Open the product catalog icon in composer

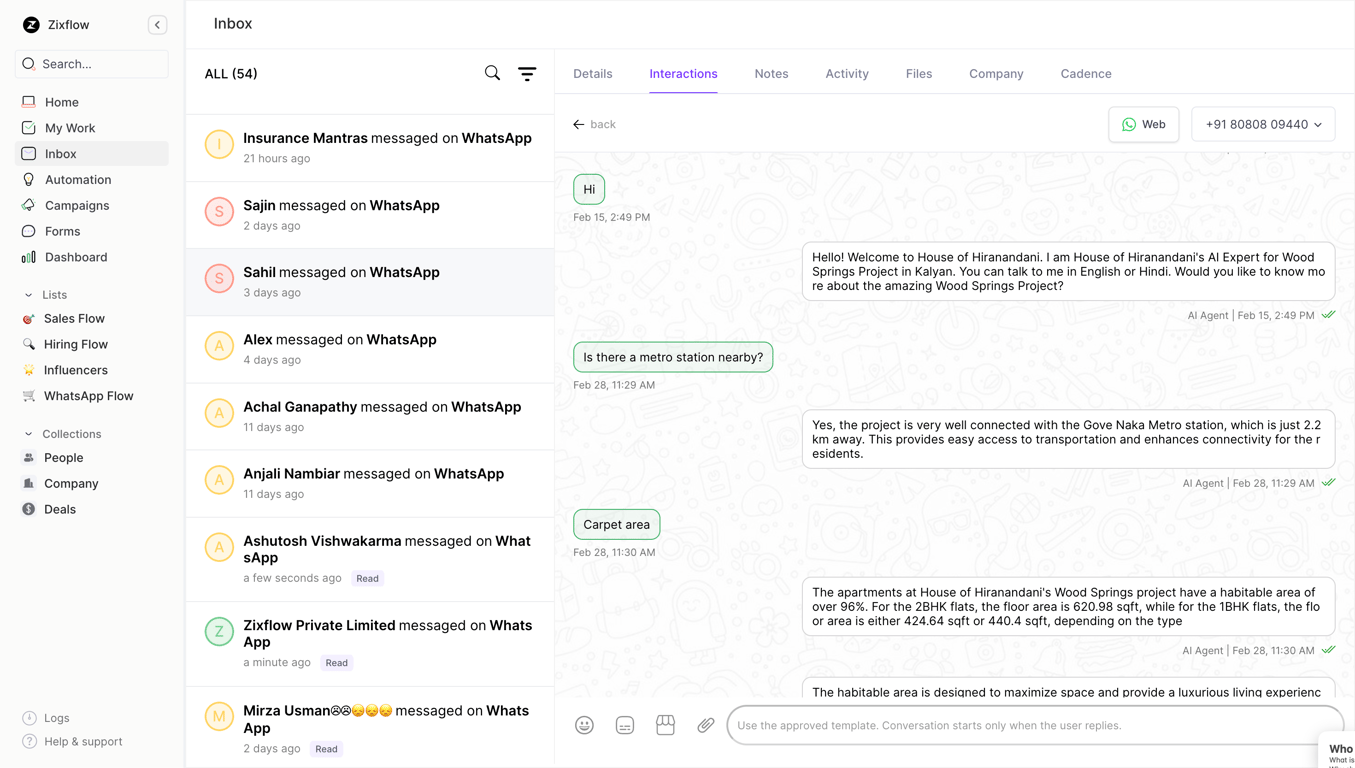tap(665, 725)
